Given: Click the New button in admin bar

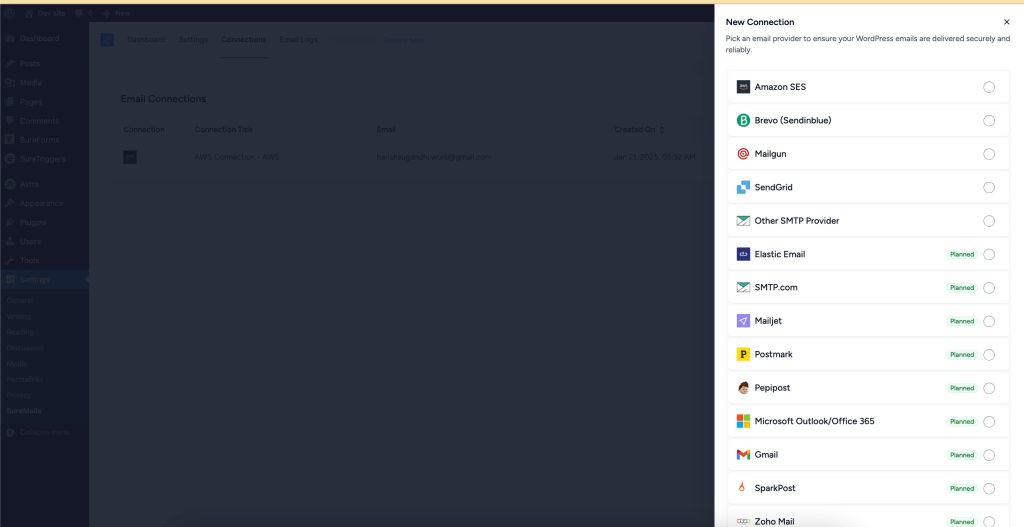Looking at the screenshot, I should 117,13.
